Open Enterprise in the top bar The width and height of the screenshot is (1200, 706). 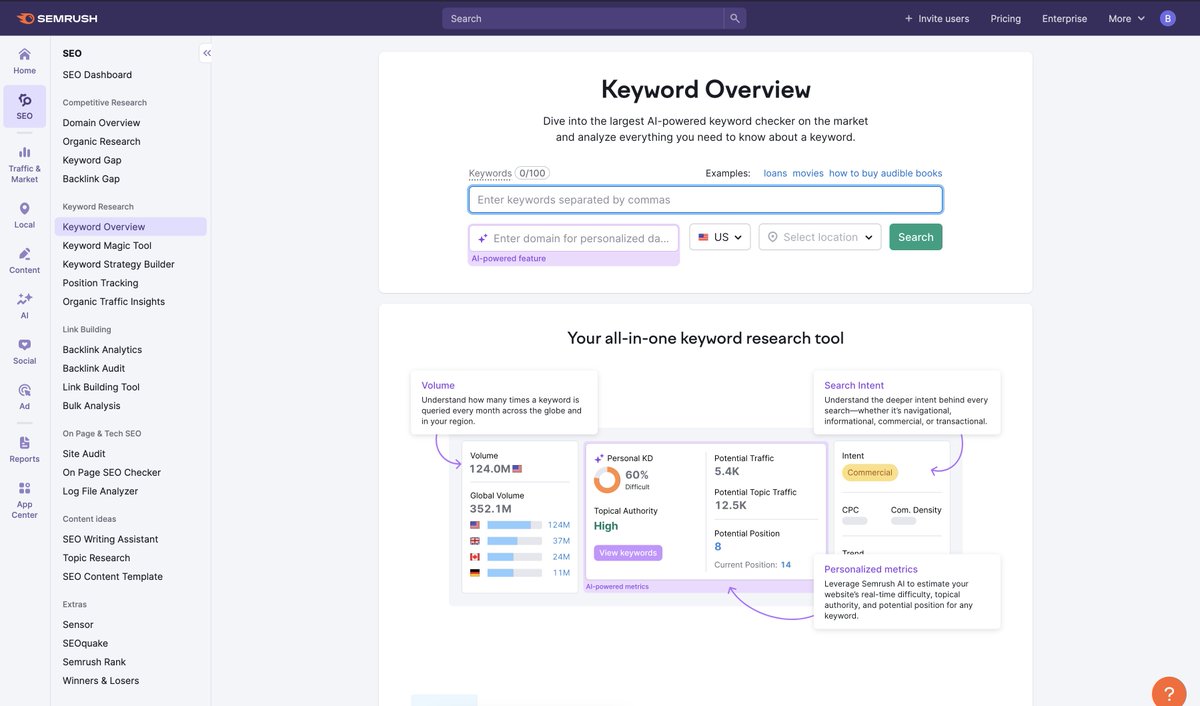click(1064, 18)
